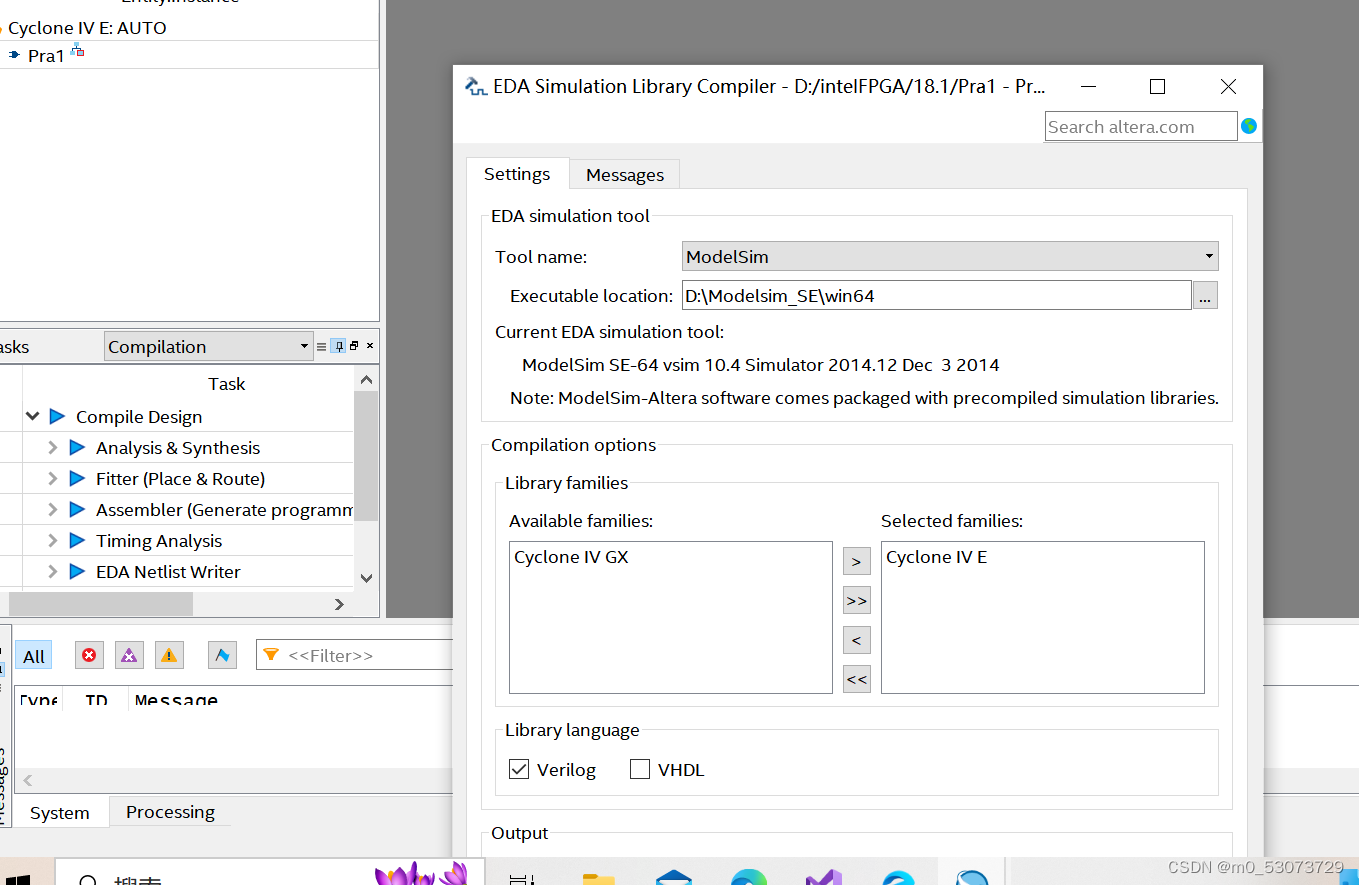Click the Tasks horizontal scrollbar thumb
1359x885 pixels.
[x=100, y=604]
